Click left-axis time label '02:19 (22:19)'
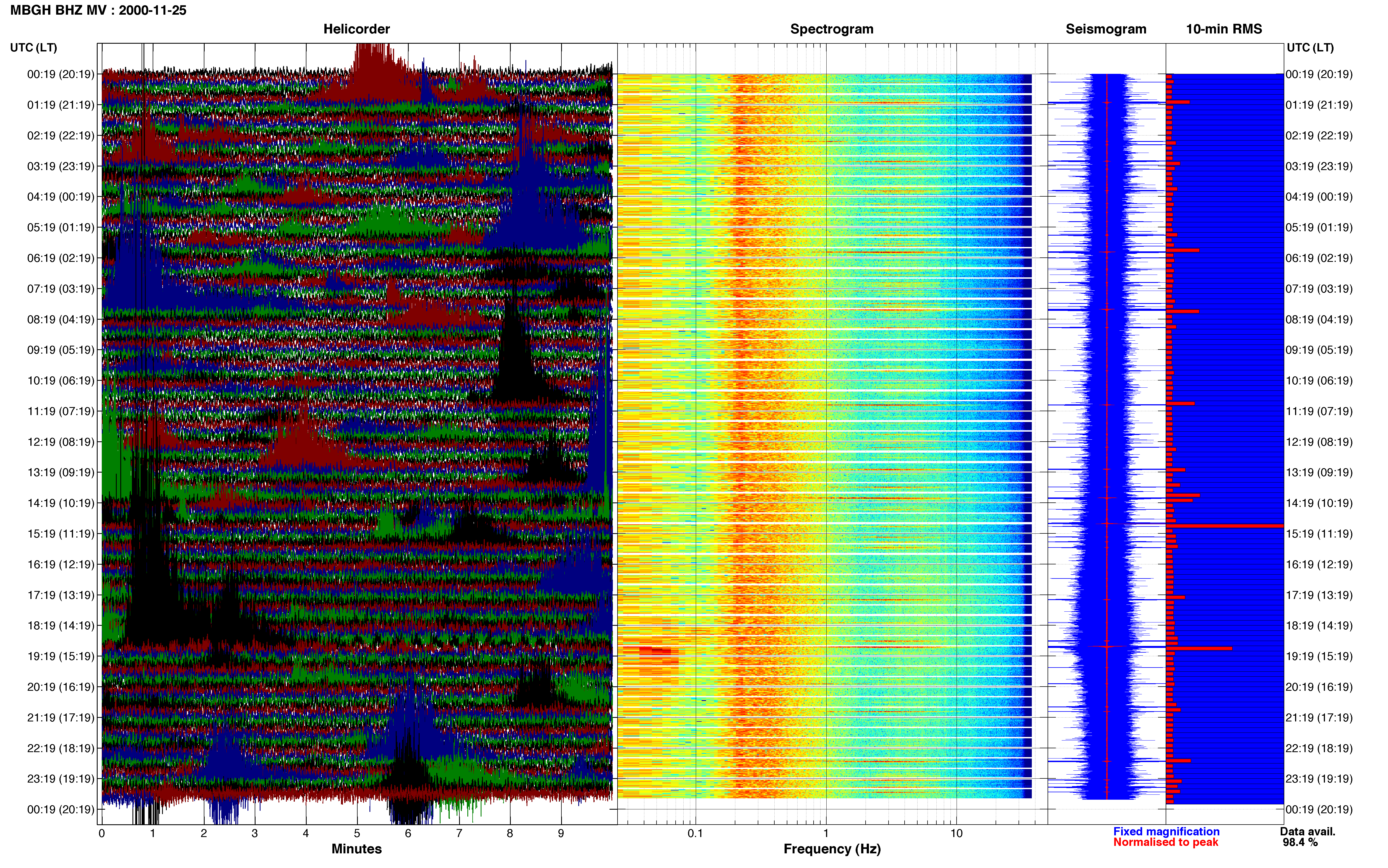 (61, 135)
